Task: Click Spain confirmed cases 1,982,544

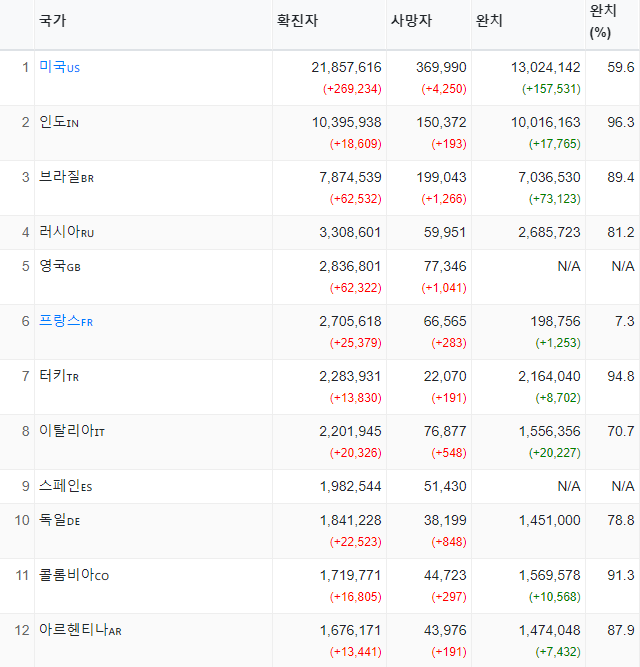Action: 350,486
